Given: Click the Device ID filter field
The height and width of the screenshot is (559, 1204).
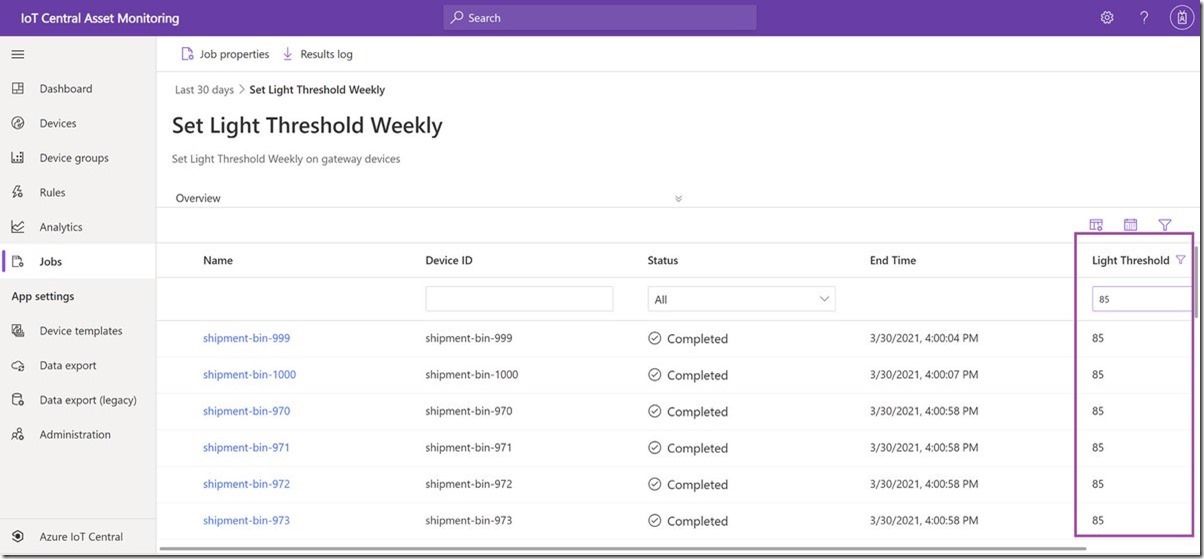Looking at the screenshot, I should coord(519,299).
